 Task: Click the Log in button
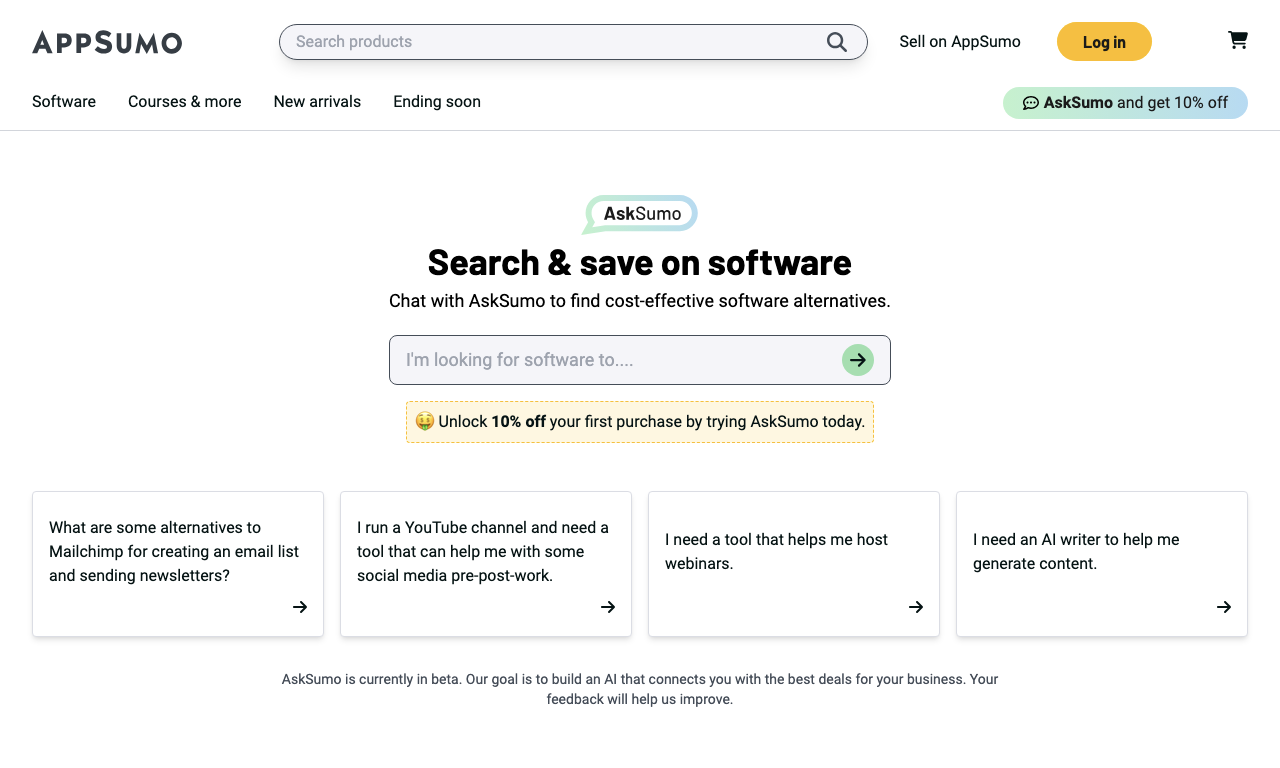point(1104,42)
